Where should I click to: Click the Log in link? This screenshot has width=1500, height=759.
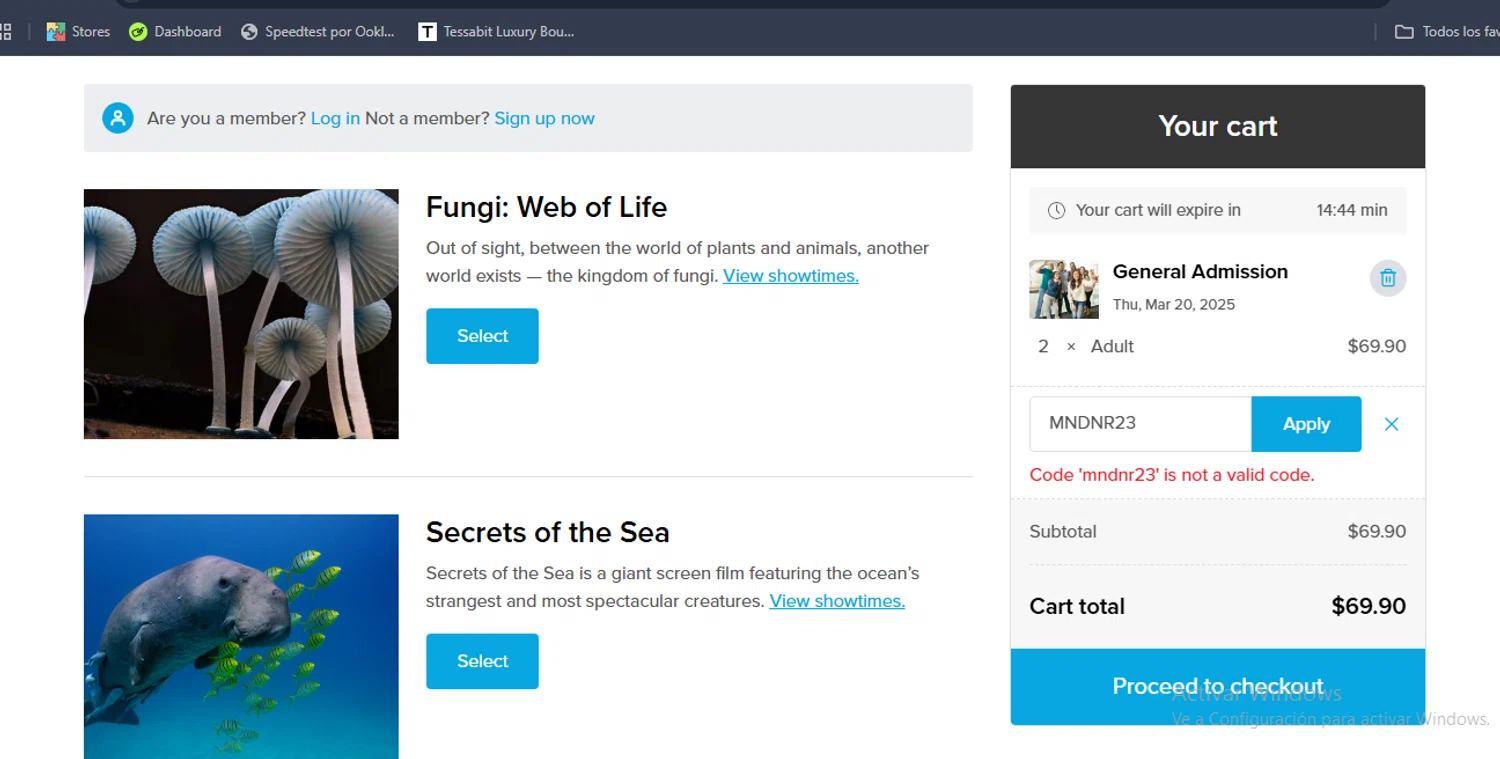(335, 118)
